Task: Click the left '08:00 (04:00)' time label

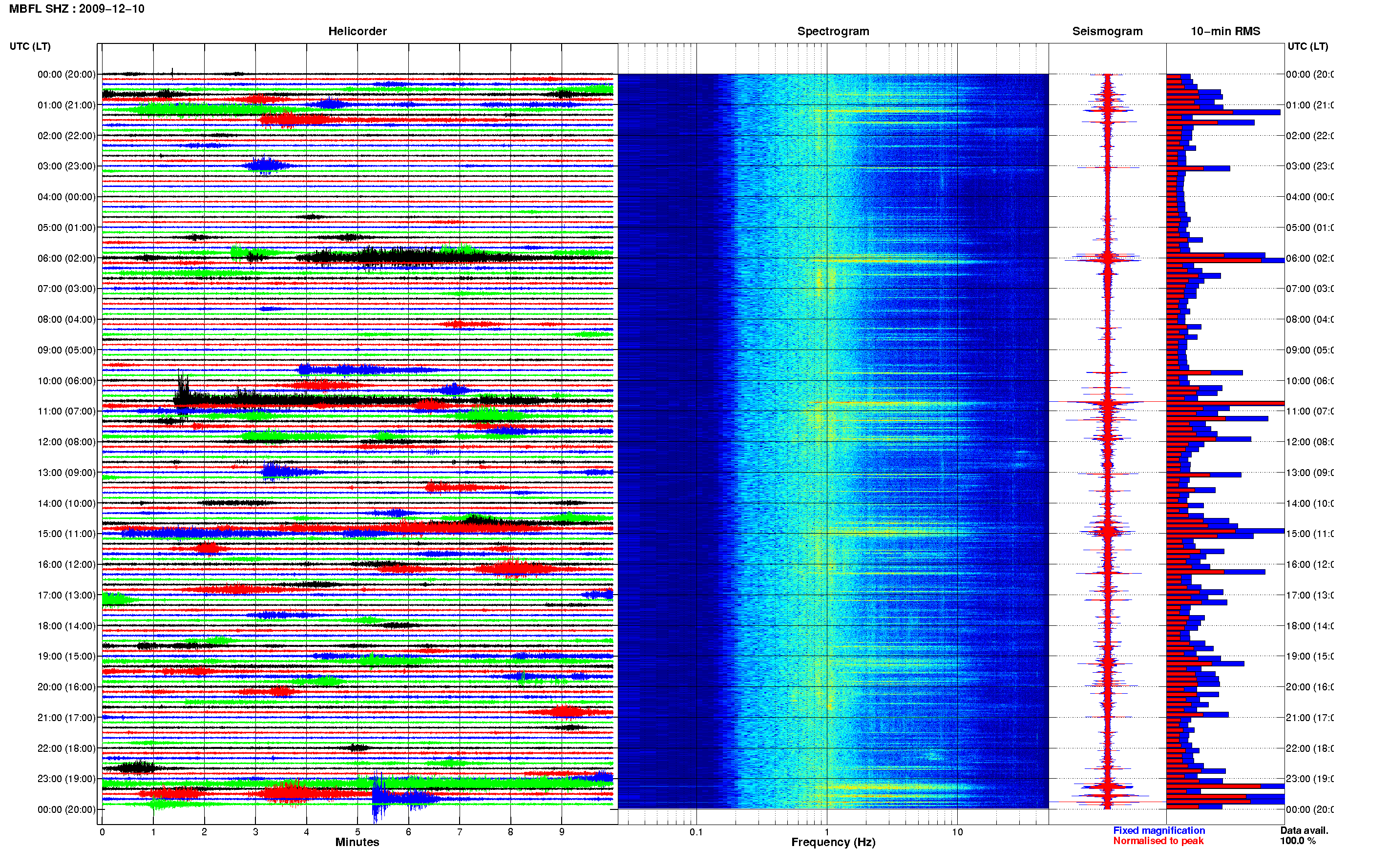Action: (66, 319)
